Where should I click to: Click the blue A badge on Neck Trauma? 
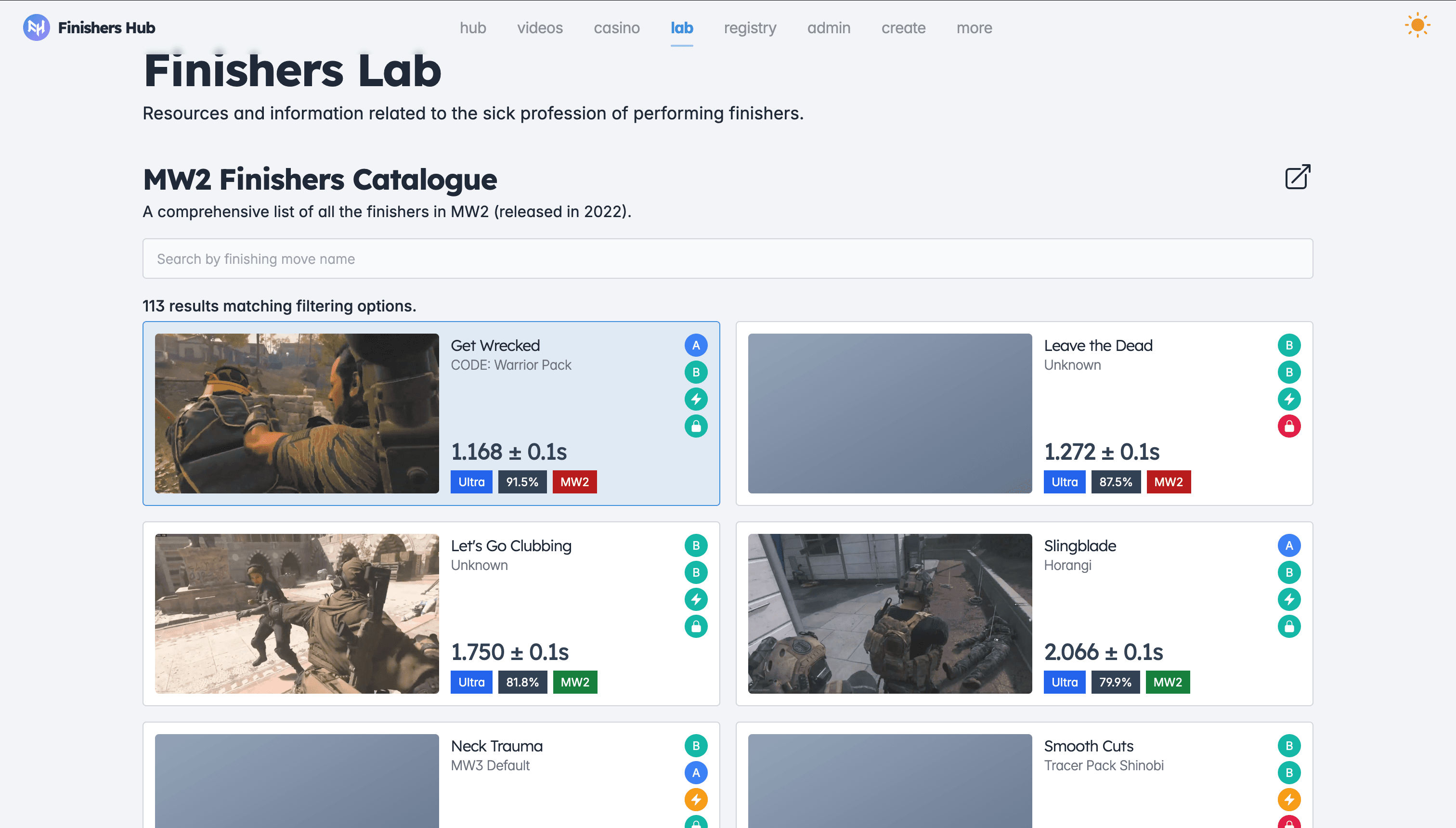tap(696, 773)
